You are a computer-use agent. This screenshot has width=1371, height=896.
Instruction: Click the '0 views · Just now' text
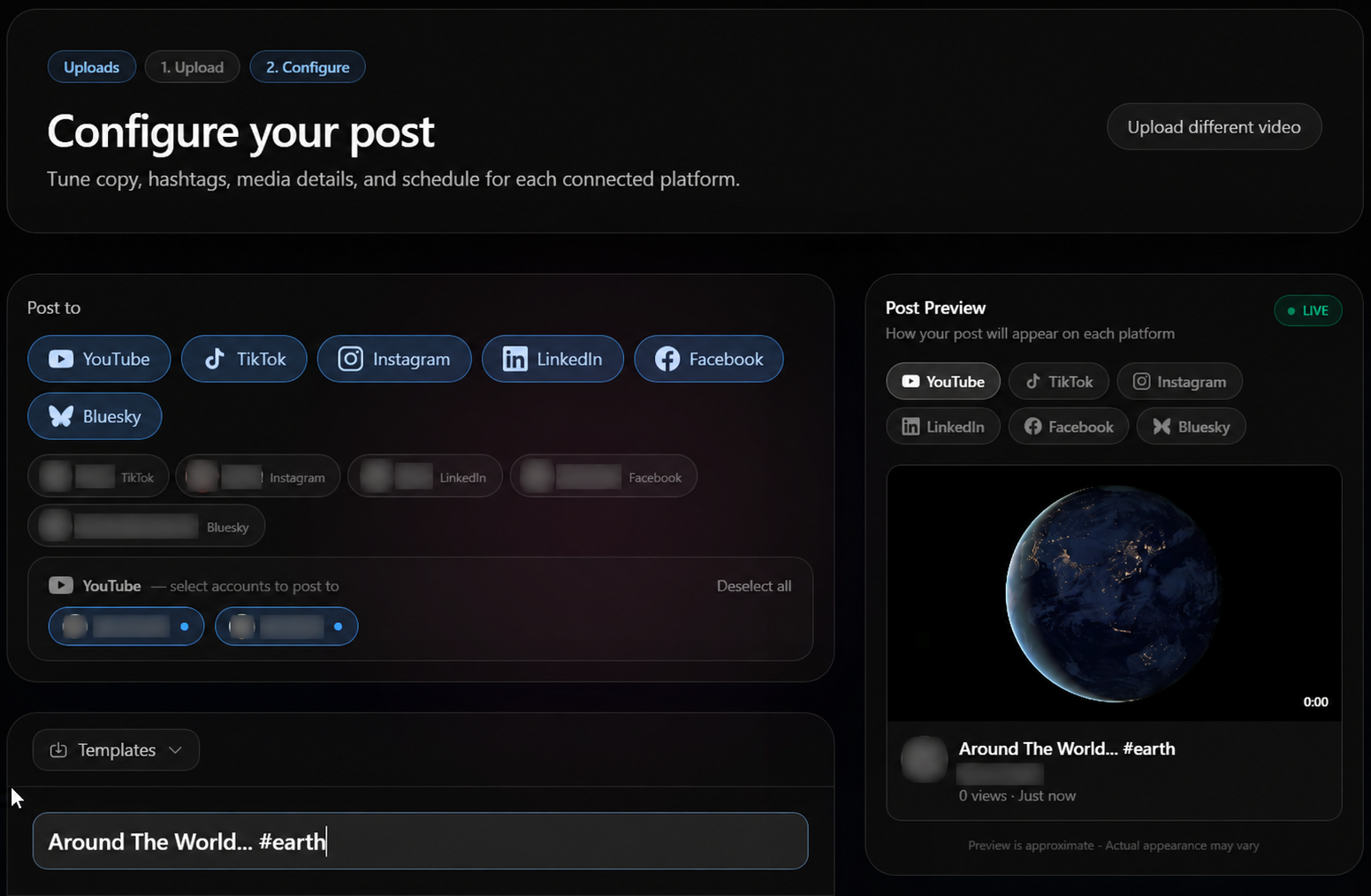(x=1017, y=795)
